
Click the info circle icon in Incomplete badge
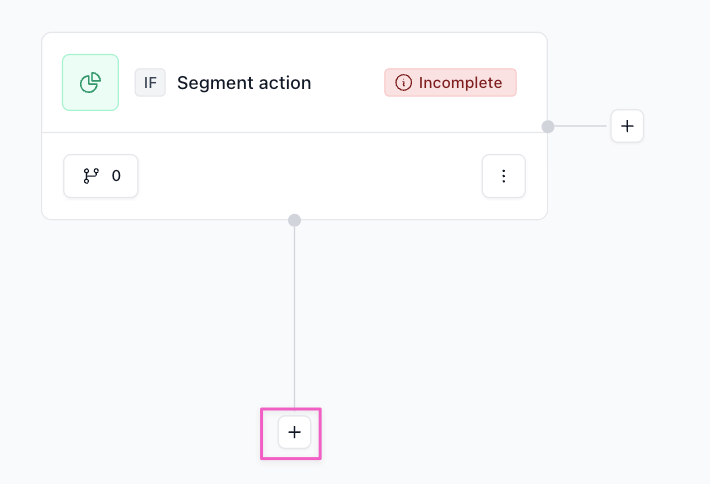[404, 83]
